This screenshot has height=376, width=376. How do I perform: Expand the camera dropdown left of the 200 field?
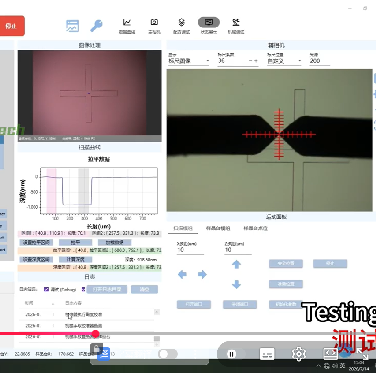click(284, 61)
